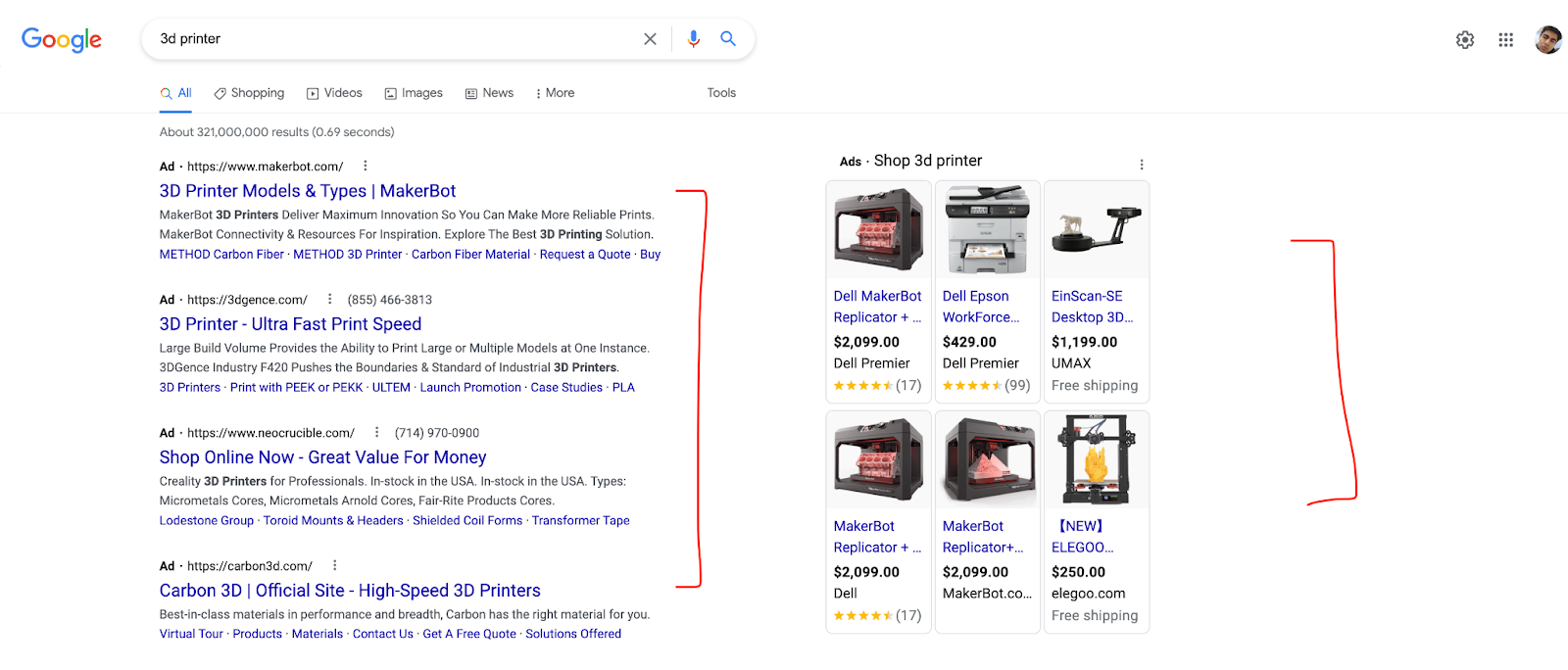The width and height of the screenshot is (1568, 670).
Task: Follow the Shielded Coil Forms sitelink
Action: pos(467,521)
